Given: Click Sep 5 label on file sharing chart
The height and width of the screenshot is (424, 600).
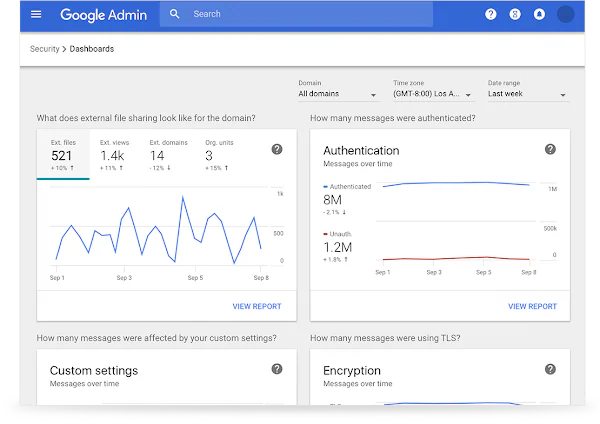Looking at the screenshot, I should (x=195, y=277).
